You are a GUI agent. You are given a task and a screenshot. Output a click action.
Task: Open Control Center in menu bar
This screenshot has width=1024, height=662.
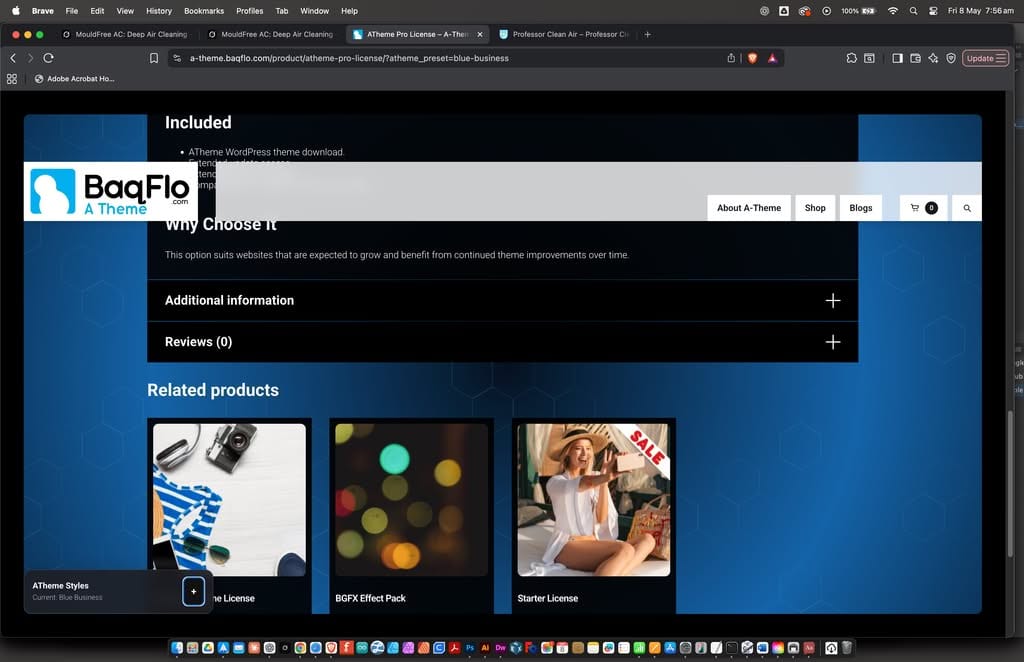tap(933, 11)
